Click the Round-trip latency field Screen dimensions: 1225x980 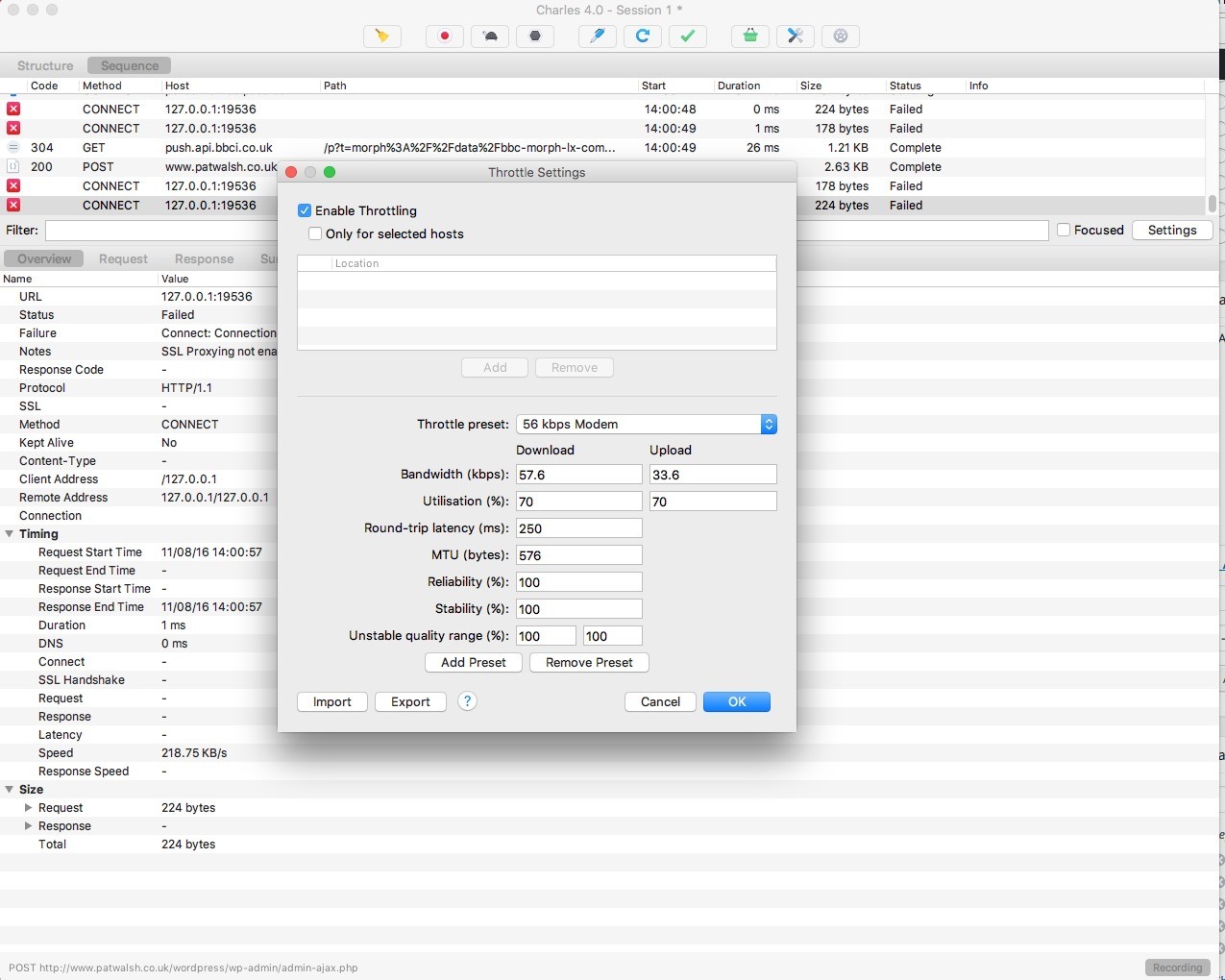click(x=579, y=528)
